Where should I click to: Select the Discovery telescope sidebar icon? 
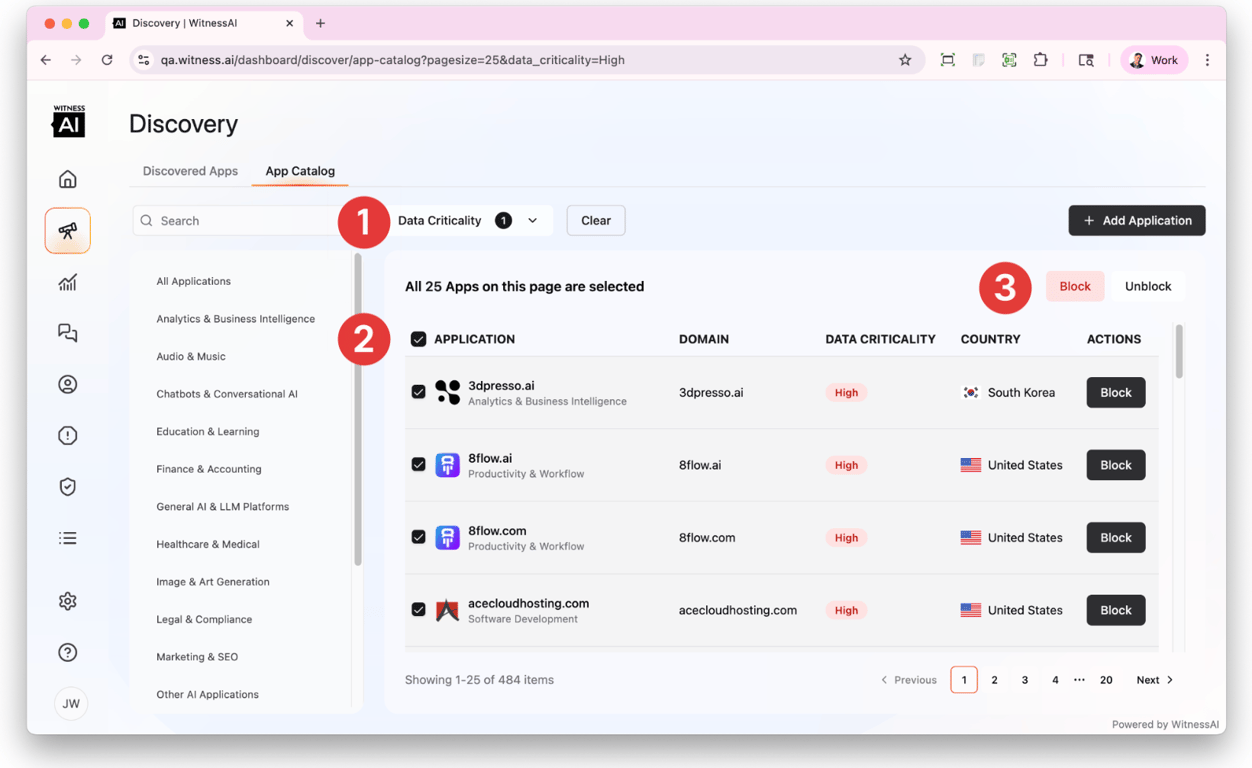(x=68, y=231)
